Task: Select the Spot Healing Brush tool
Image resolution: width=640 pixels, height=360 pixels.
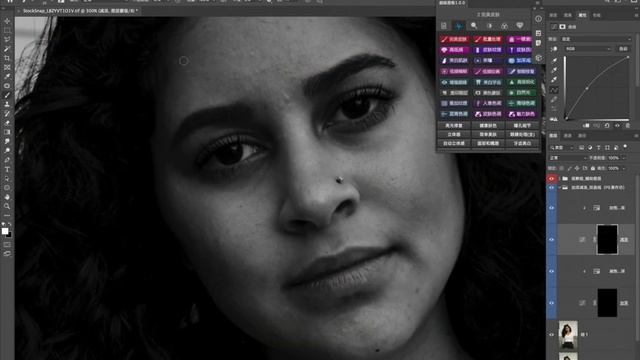Action: point(7,86)
